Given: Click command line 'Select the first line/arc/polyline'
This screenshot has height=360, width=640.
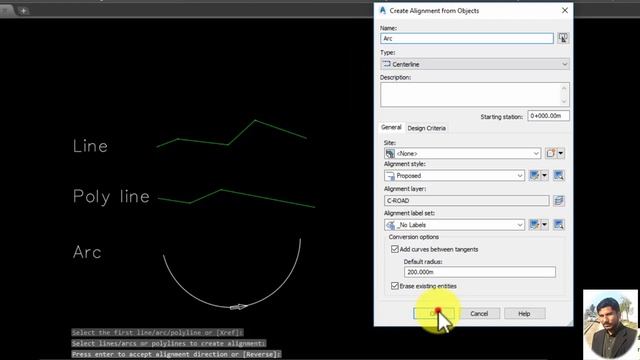Looking at the screenshot, I should coord(157,332).
